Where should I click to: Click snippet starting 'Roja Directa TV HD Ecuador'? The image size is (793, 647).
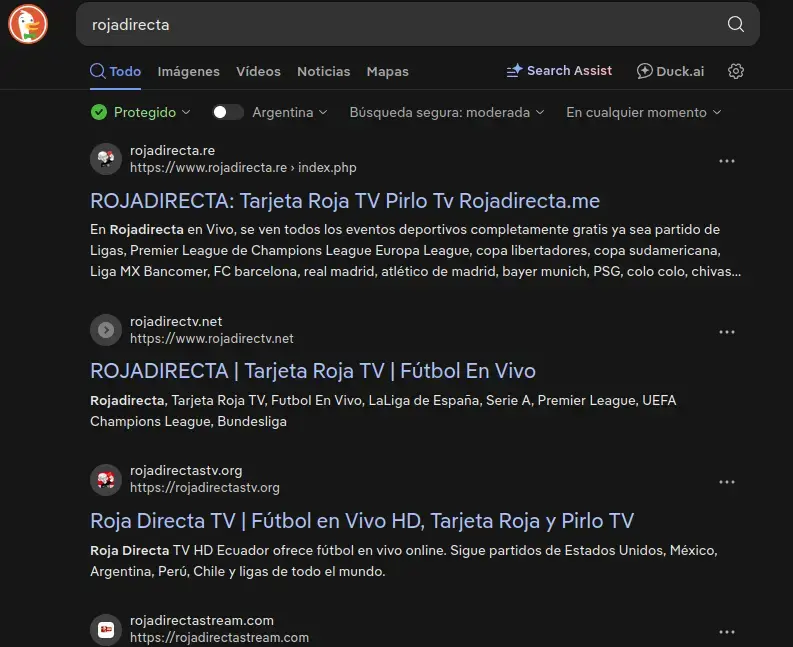coord(404,560)
